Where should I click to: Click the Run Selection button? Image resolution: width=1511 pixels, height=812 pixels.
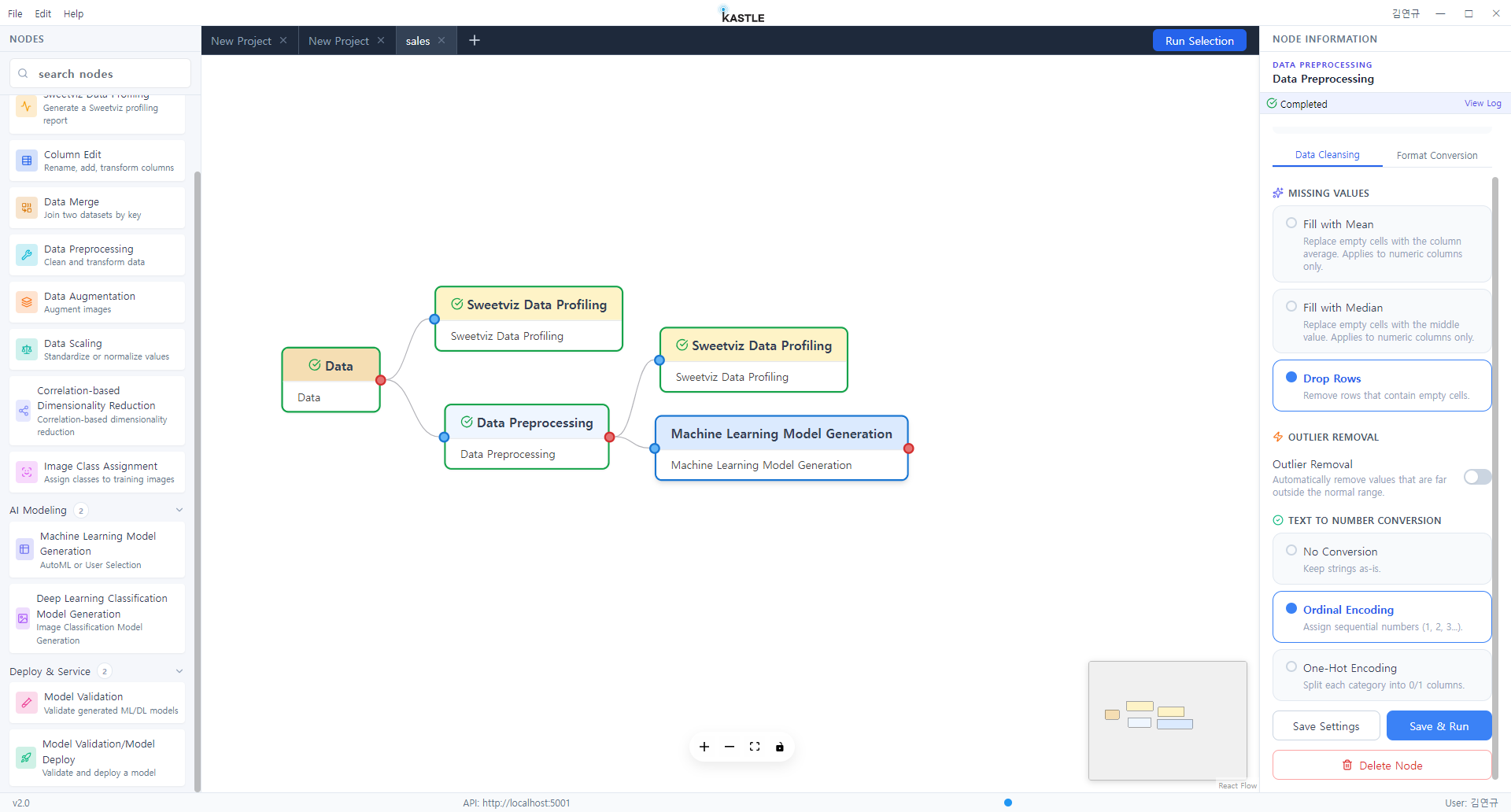coord(1199,40)
